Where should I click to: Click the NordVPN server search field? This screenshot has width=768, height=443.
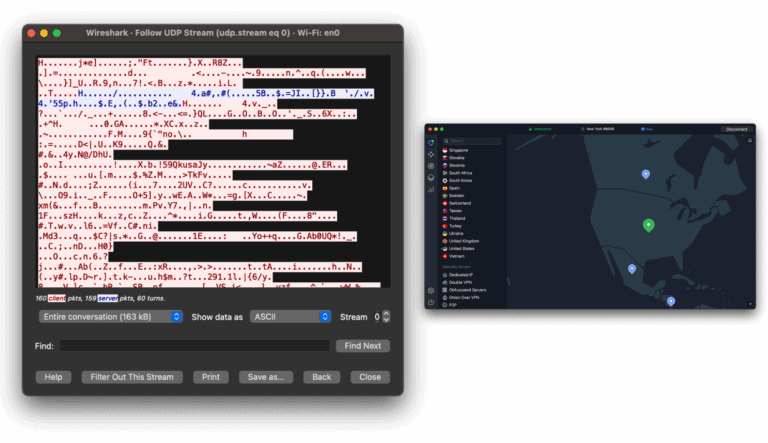pos(471,141)
